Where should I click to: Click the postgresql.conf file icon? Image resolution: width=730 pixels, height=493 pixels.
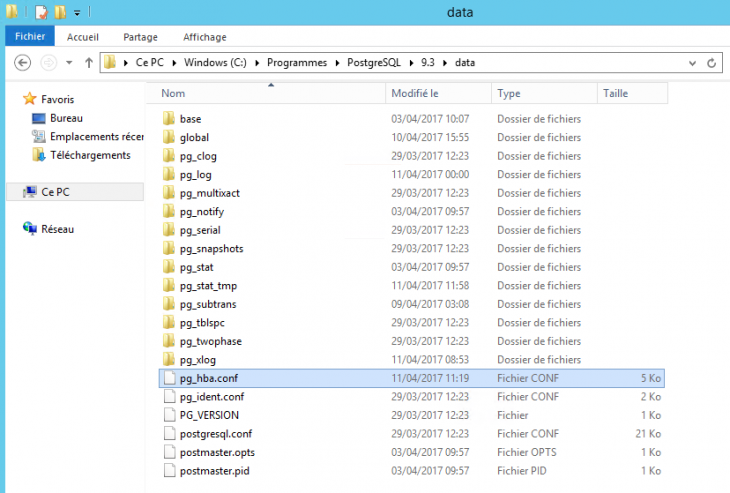click(x=169, y=433)
